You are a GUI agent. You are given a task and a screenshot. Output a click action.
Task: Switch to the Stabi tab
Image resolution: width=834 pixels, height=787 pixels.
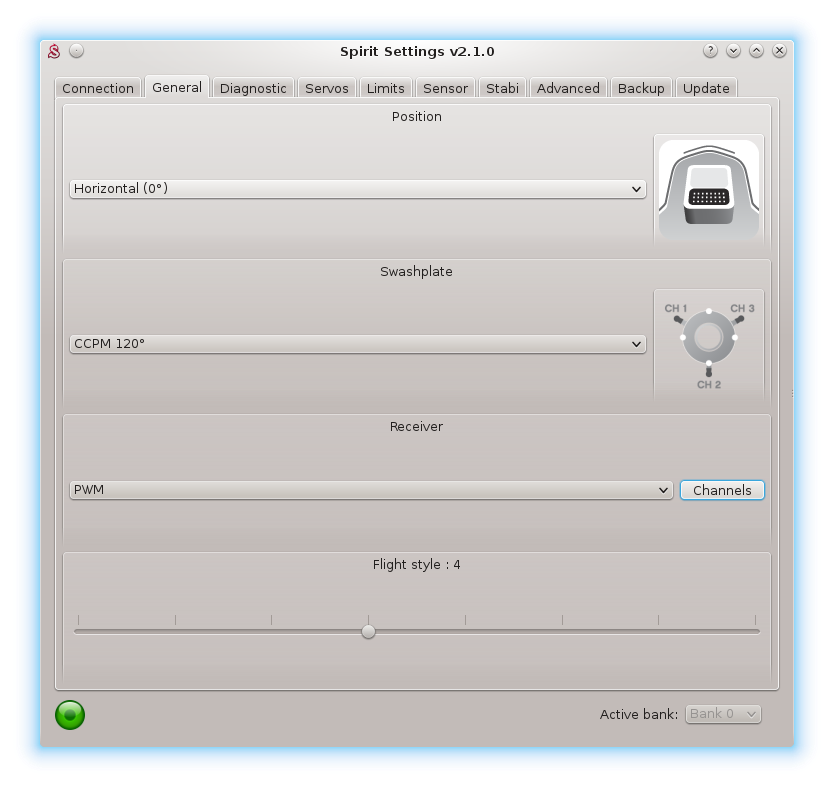coord(502,88)
